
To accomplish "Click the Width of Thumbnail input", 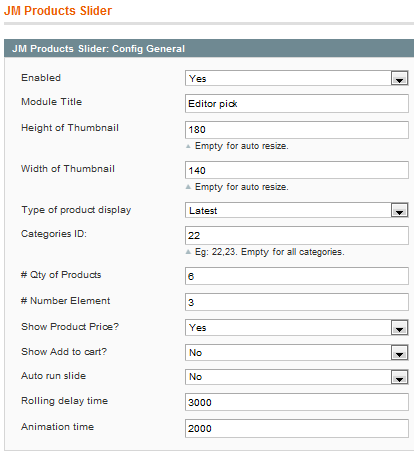I will pyautogui.click(x=297, y=170).
